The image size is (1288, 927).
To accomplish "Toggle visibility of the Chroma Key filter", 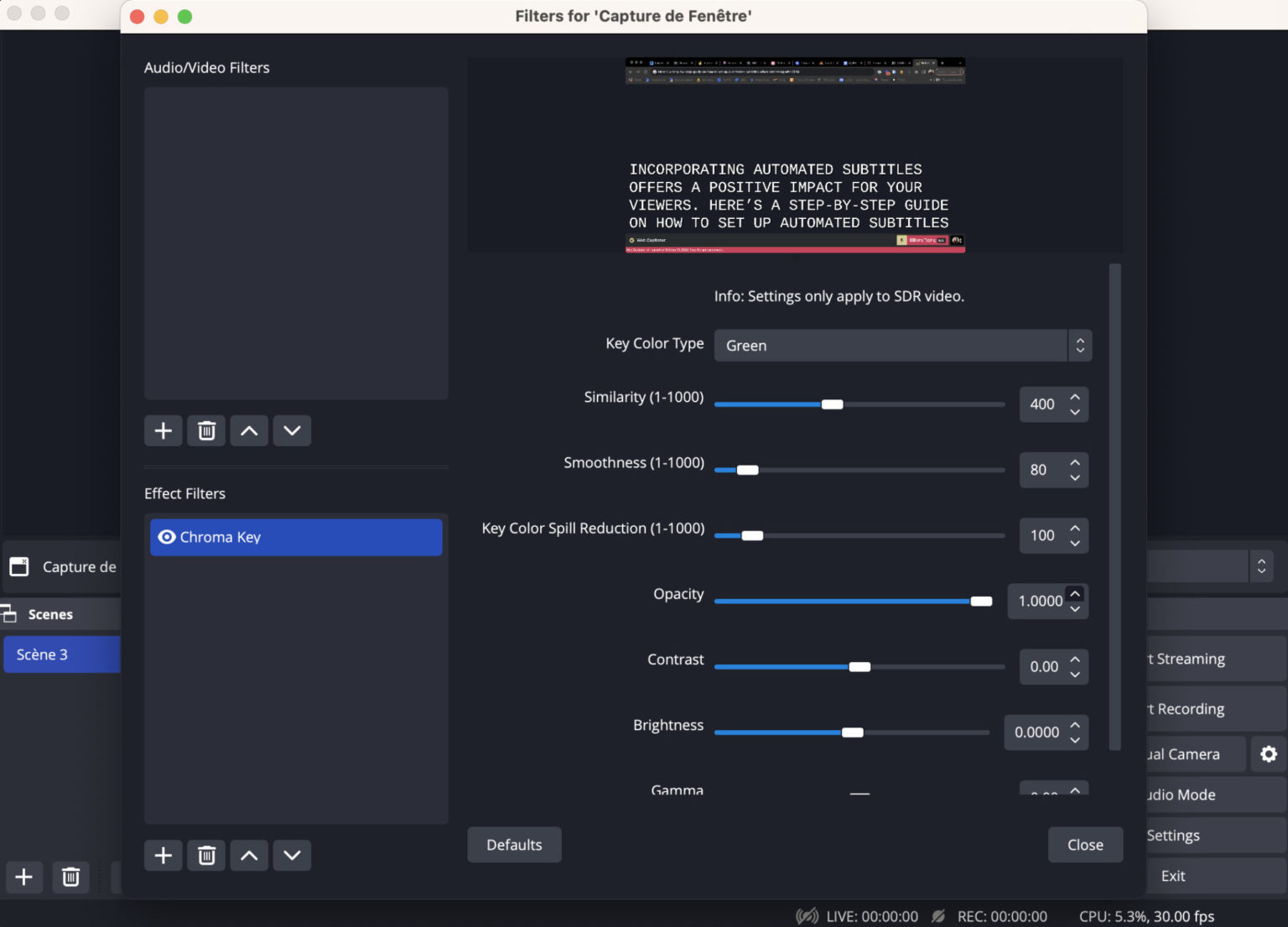I will pos(167,537).
